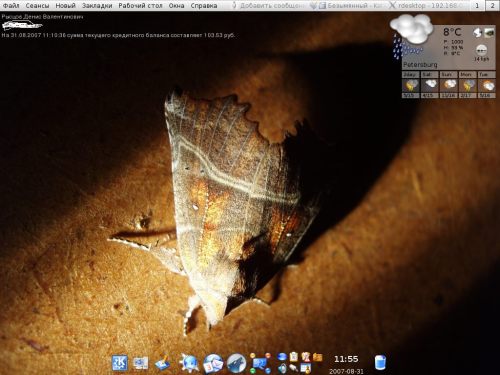Open the volume mixer speaker tray icon
Image resolution: width=500 pixels, height=375 pixels.
tap(282, 368)
